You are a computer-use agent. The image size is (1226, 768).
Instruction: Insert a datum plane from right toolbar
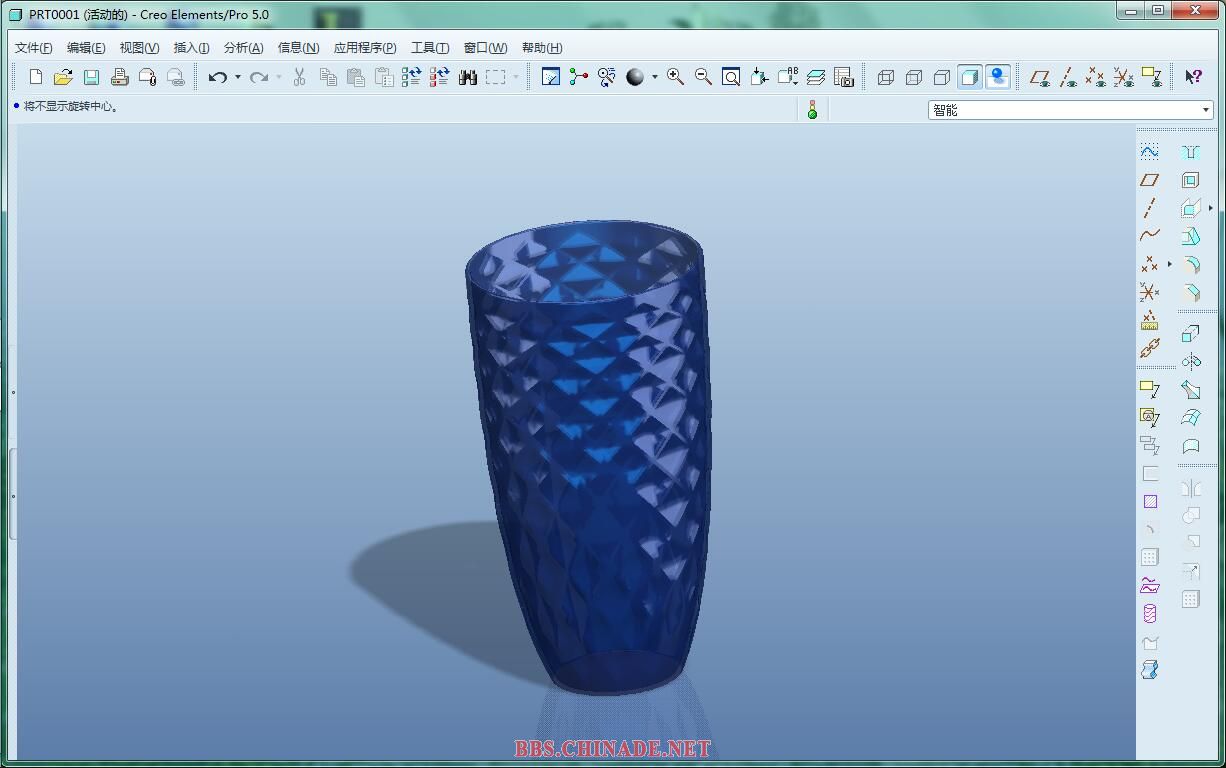click(x=1149, y=180)
